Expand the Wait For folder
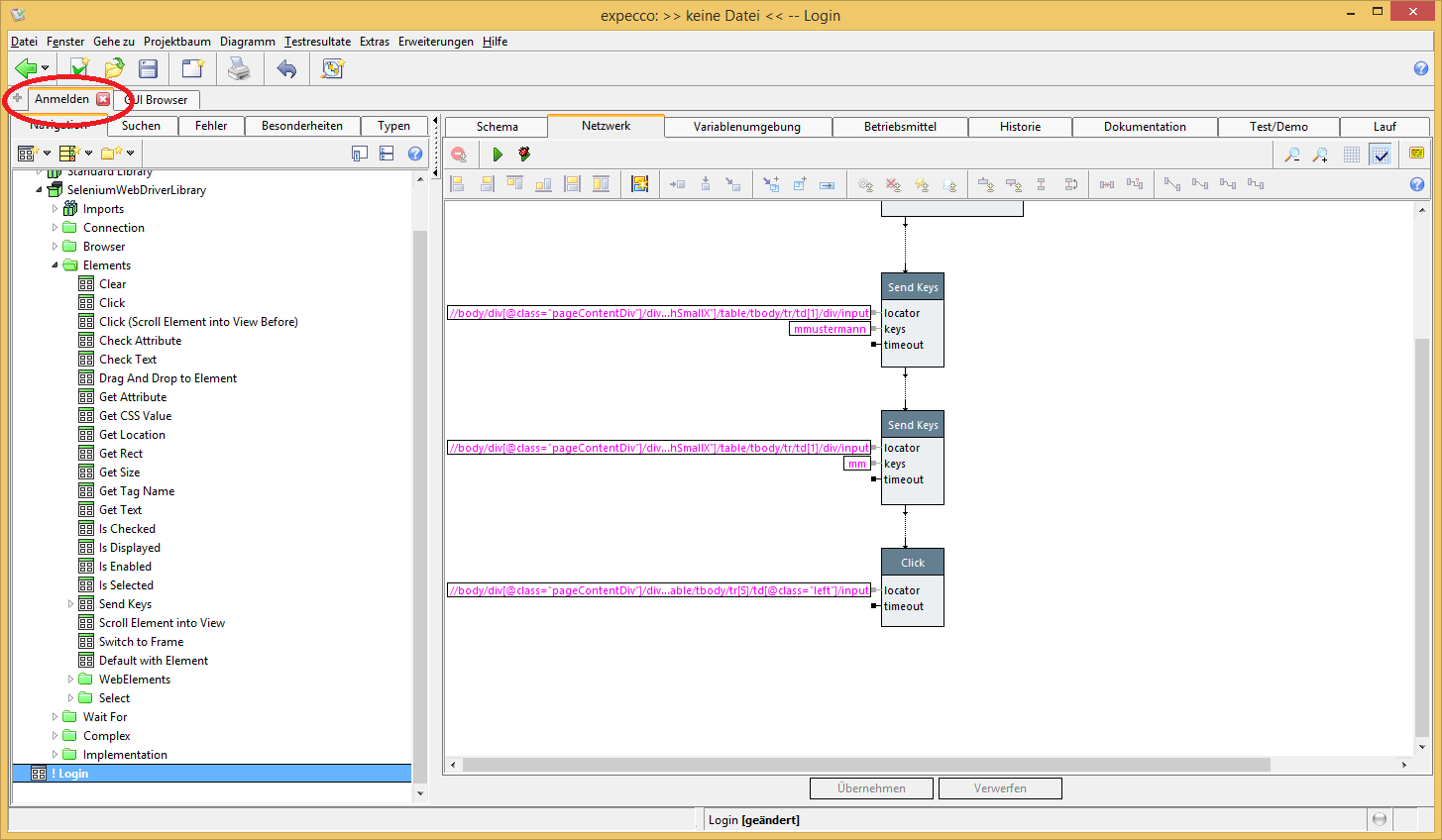This screenshot has height=840, width=1442. 55,717
